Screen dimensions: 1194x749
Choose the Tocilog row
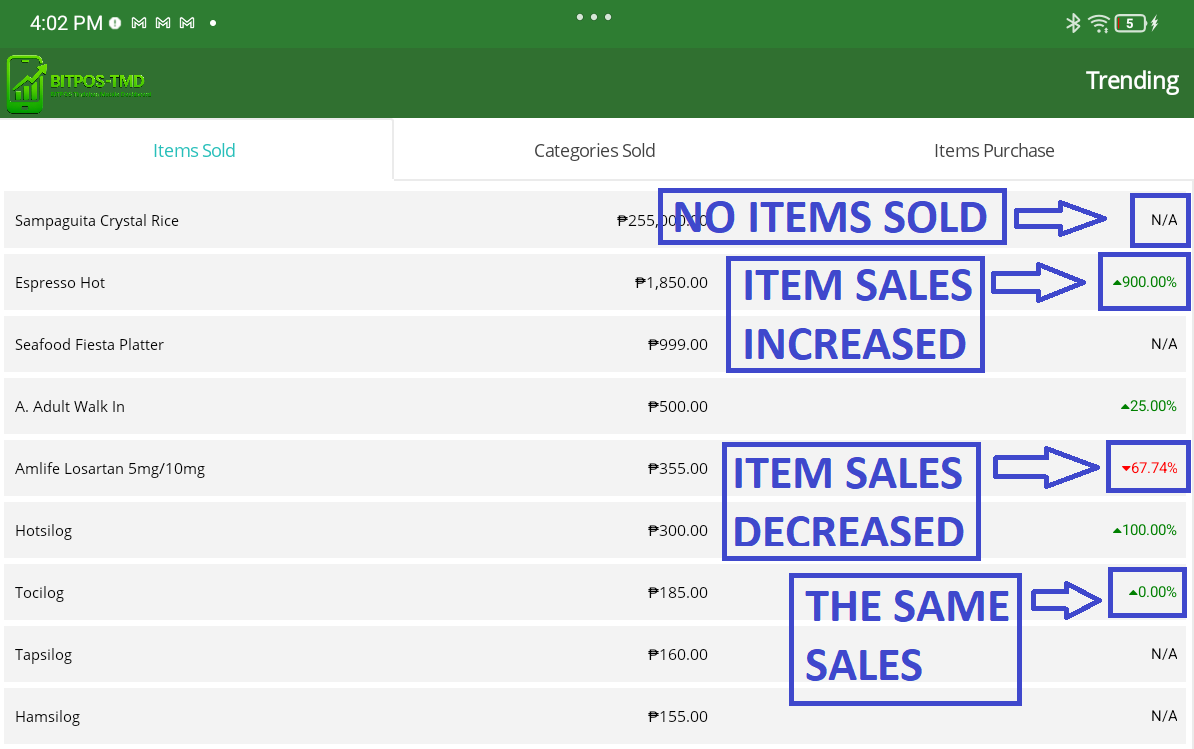(x=40, y=593)
